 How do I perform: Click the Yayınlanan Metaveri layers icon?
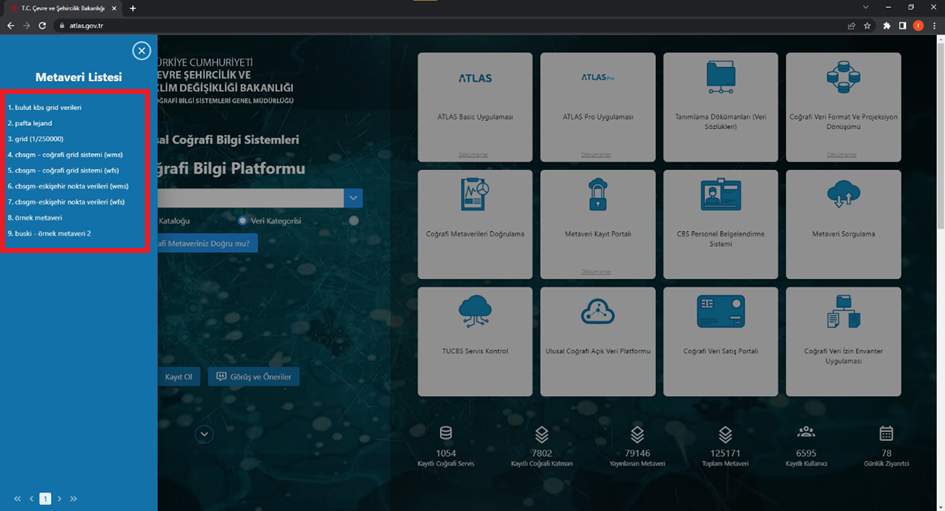tap(637, 434)
